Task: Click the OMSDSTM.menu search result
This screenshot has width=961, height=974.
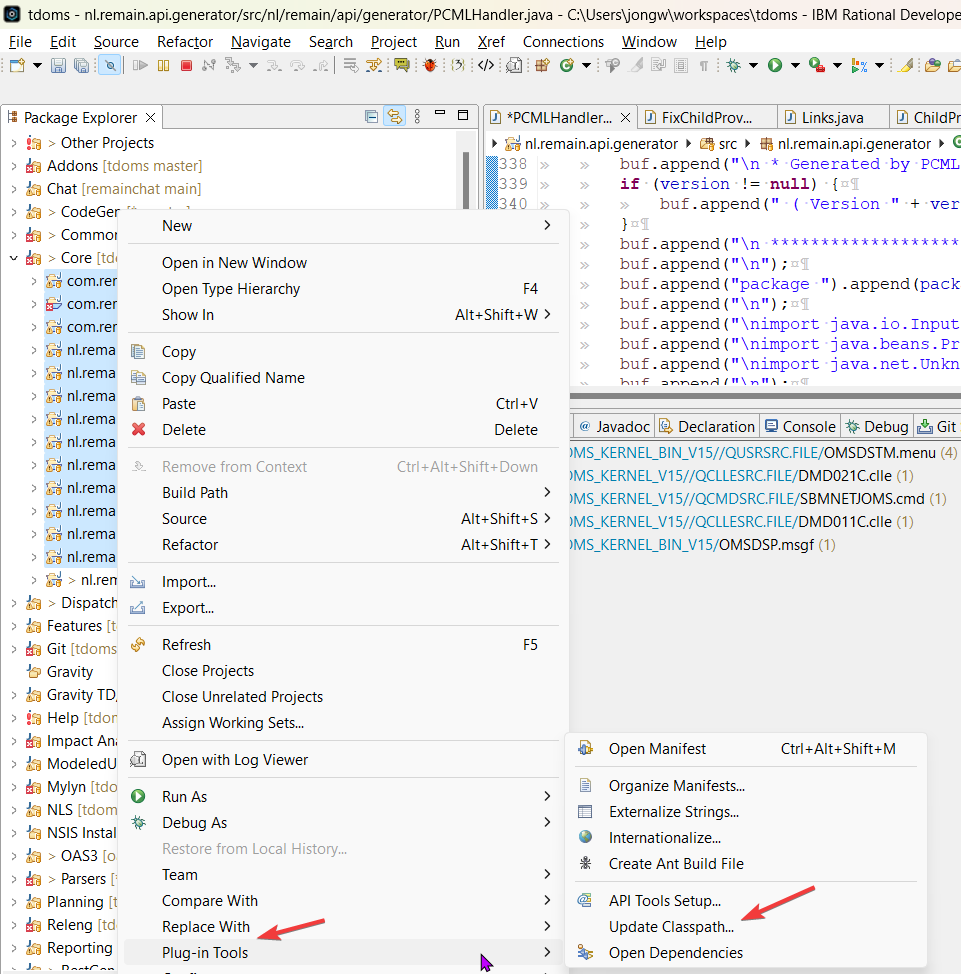Action: tap(880, 452)
